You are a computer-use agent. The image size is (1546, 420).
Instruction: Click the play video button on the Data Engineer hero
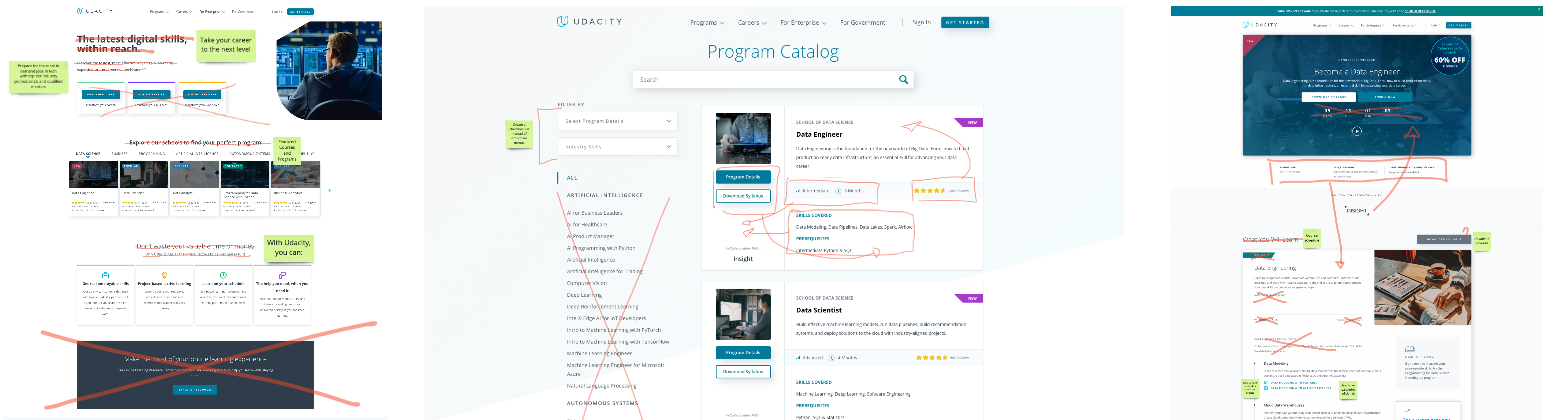click(x=1357, y=130)
